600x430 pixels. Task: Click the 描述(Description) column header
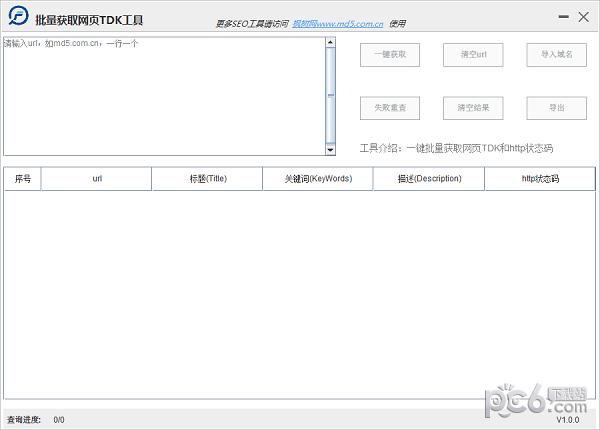pos(429,179)
